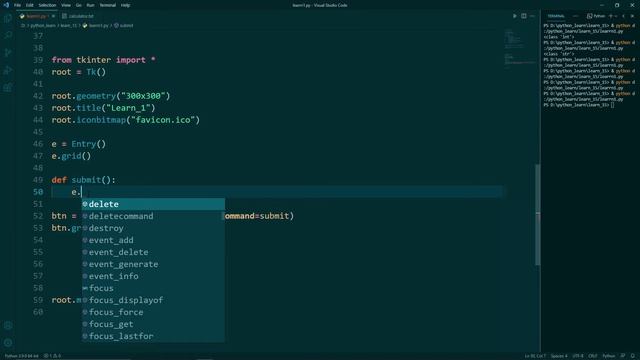Close the terminal panel
Viewport: 640px width, 360px height.
pos(632,16)
